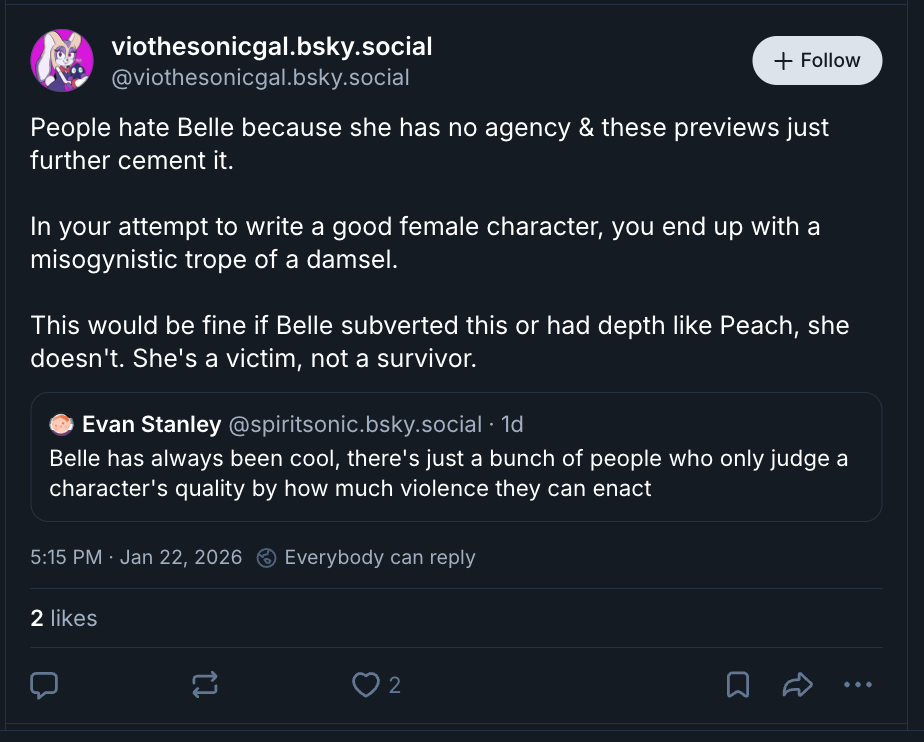Open Evan Stanley's name in quoted post
Image resolution: width=924 pixels, height=742 pixels.
[x=151, y=425]
